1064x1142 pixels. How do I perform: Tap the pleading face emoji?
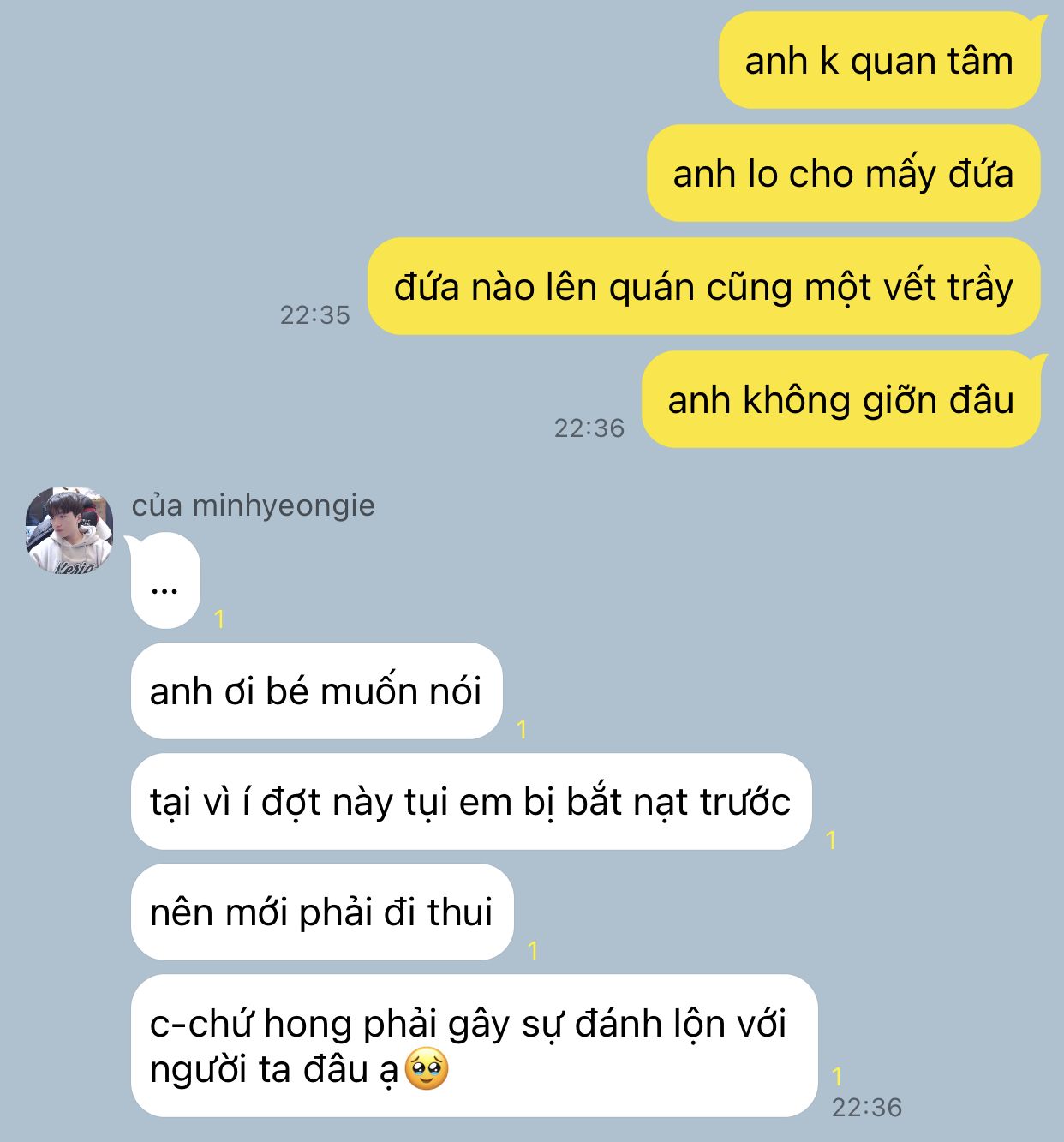pyautogui.click(x=427, y=1069)
